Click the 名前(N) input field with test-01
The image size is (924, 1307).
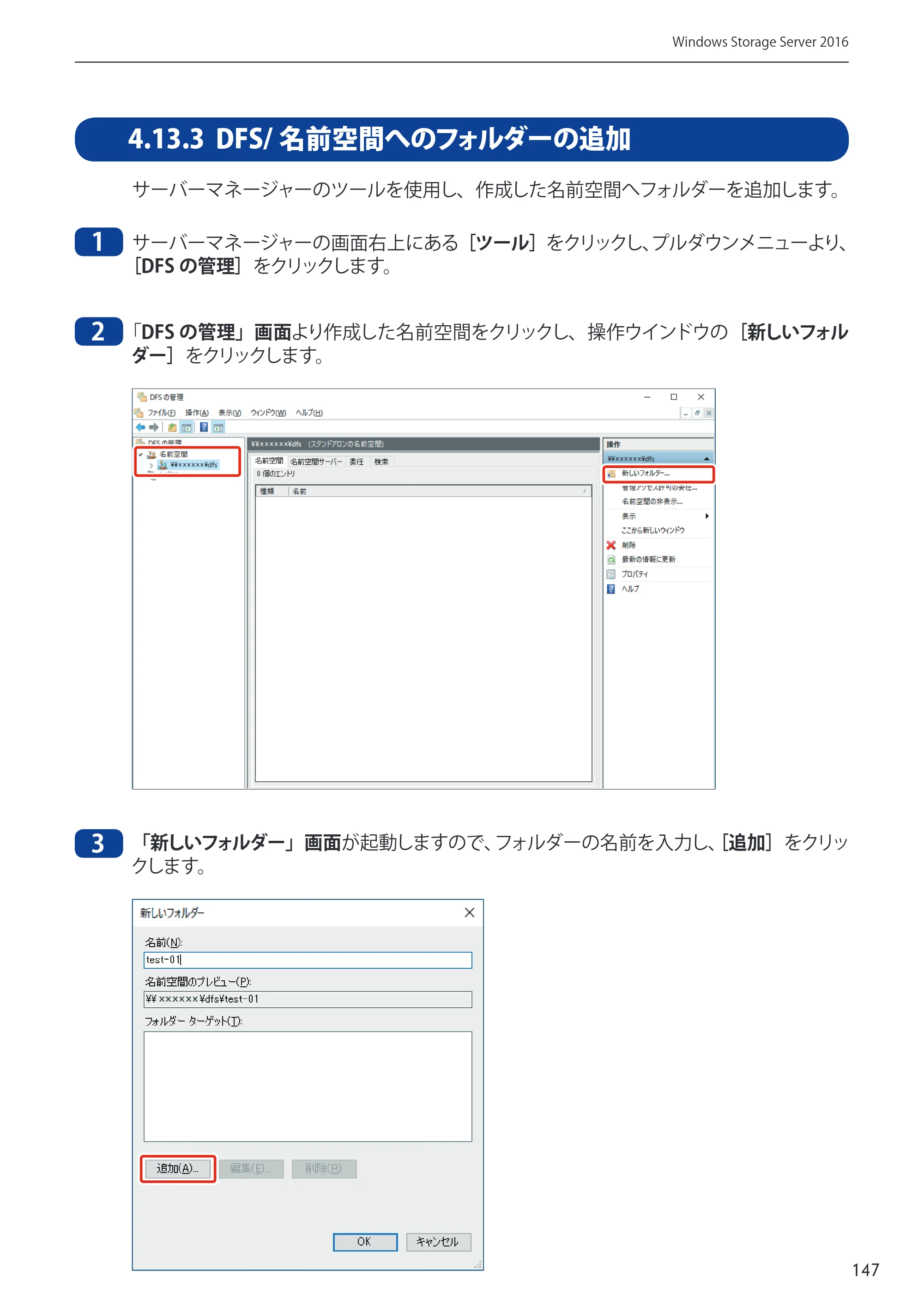click(308, 960)
